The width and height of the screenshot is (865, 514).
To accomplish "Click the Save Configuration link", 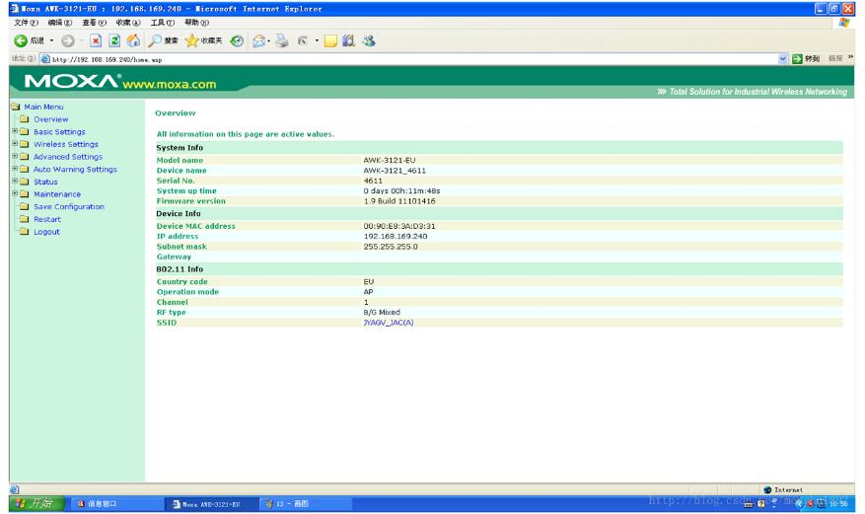I will pos(68,207).
